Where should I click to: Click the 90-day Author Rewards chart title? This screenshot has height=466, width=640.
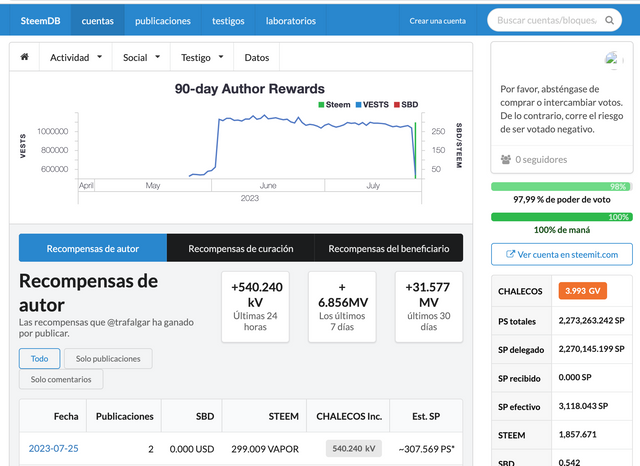250,89
